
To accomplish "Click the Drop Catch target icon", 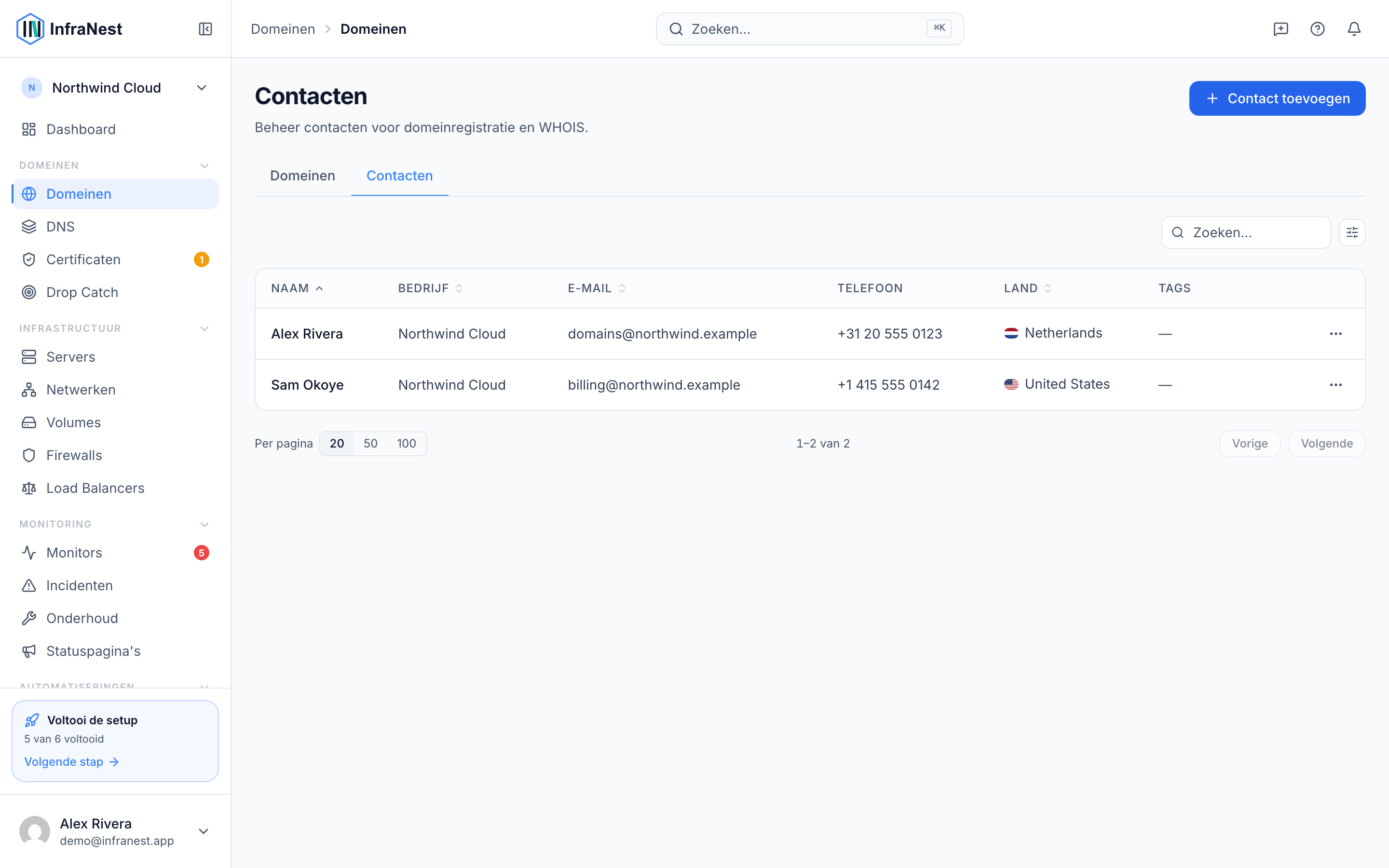I will (29, 292).
